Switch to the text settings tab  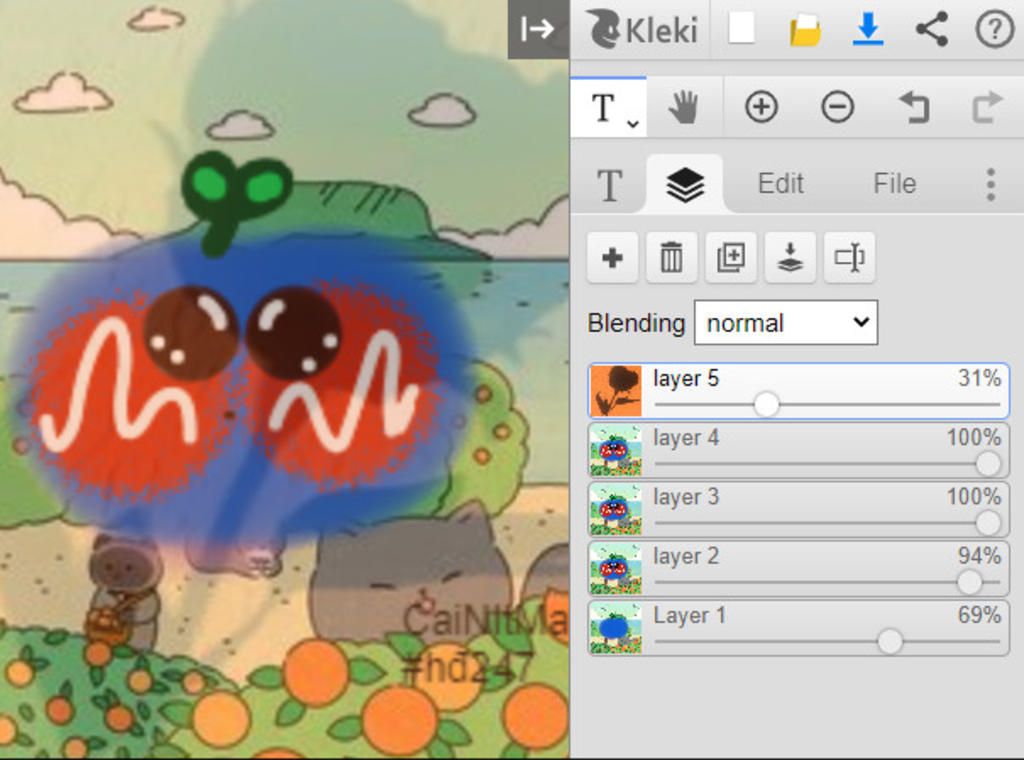[609, 185]
